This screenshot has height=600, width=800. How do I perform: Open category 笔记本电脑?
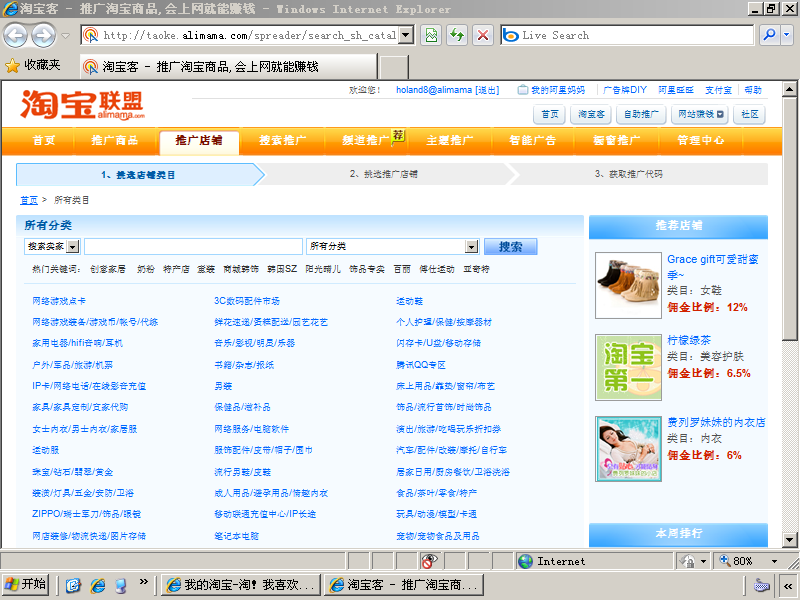(237, 536)
